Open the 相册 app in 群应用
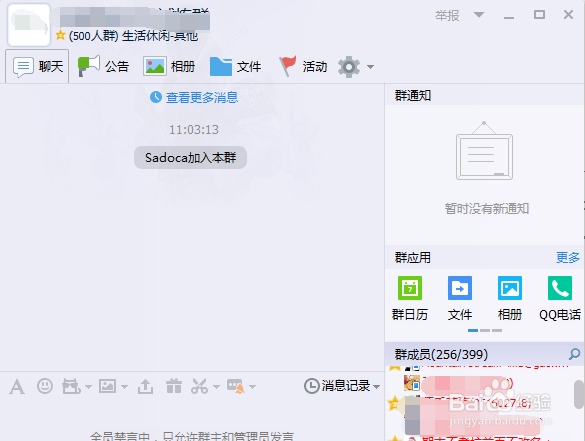Viewport: 585px width, 441px height. (x=510, y=298)
